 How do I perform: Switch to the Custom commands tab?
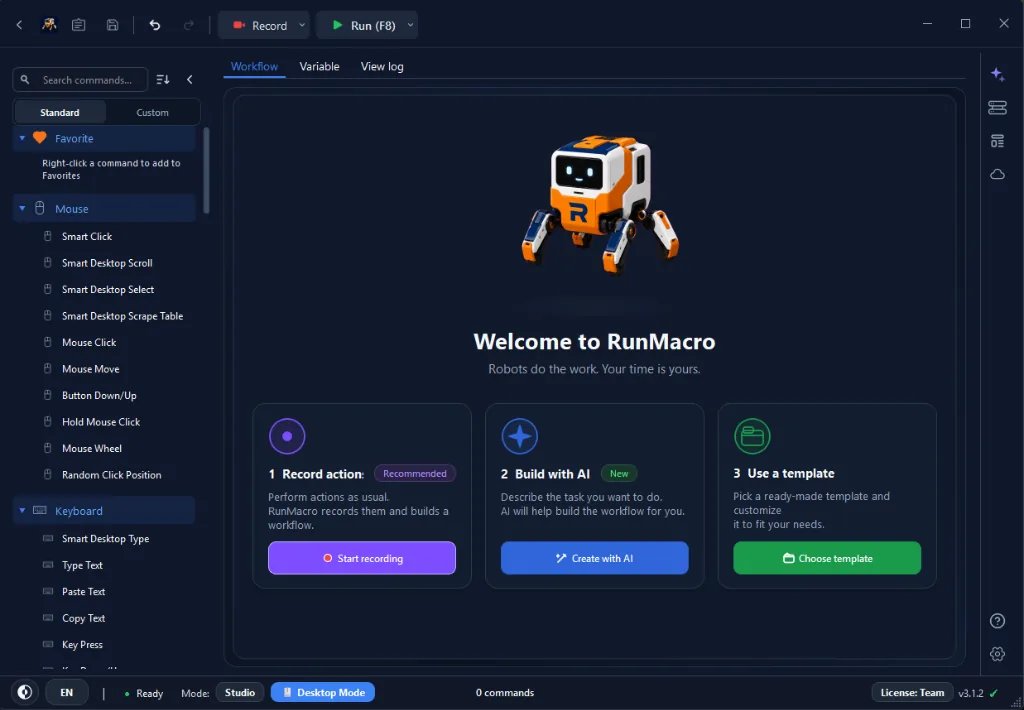pos(152,112)
